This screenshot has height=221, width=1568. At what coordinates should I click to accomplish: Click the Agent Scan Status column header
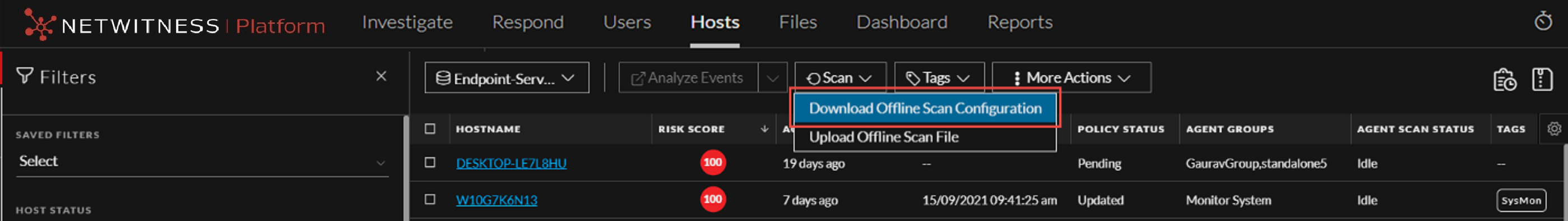(1415, 128)
